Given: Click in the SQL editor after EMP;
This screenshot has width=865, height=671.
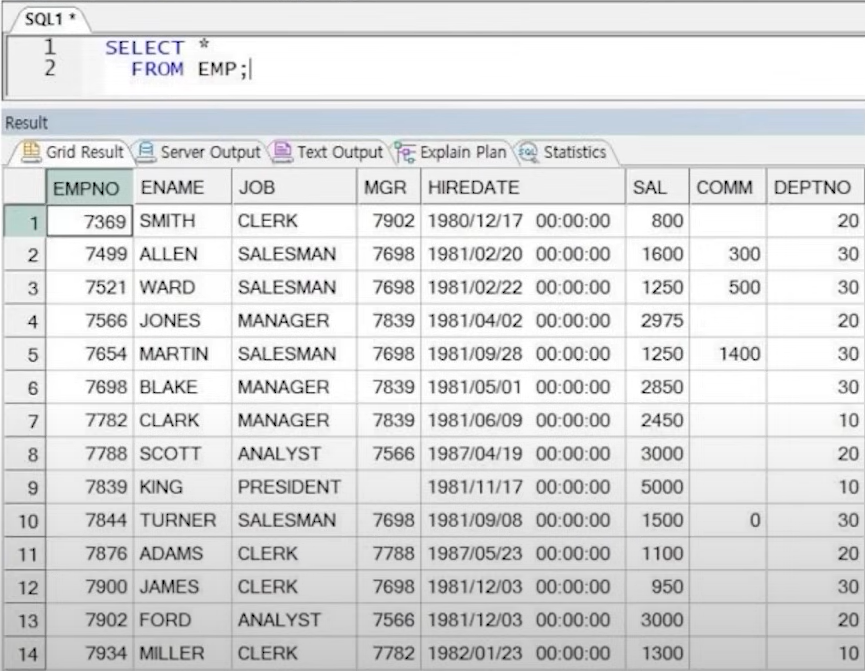Looking at the screenshot, I should click(252, 70).
